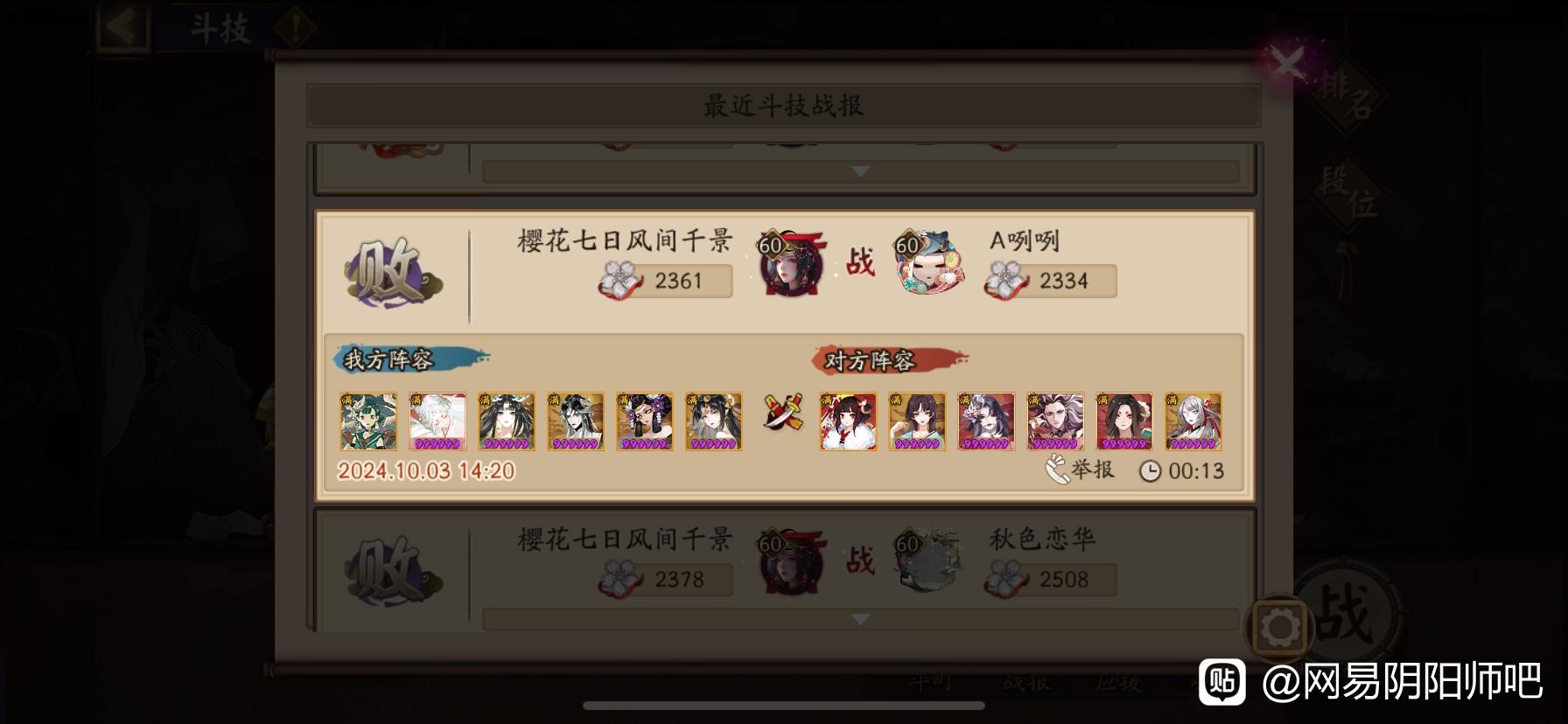Screen dimensions: 1568x724
Task: Close the recent duel report popup
Action: (x=1287, y=63)
